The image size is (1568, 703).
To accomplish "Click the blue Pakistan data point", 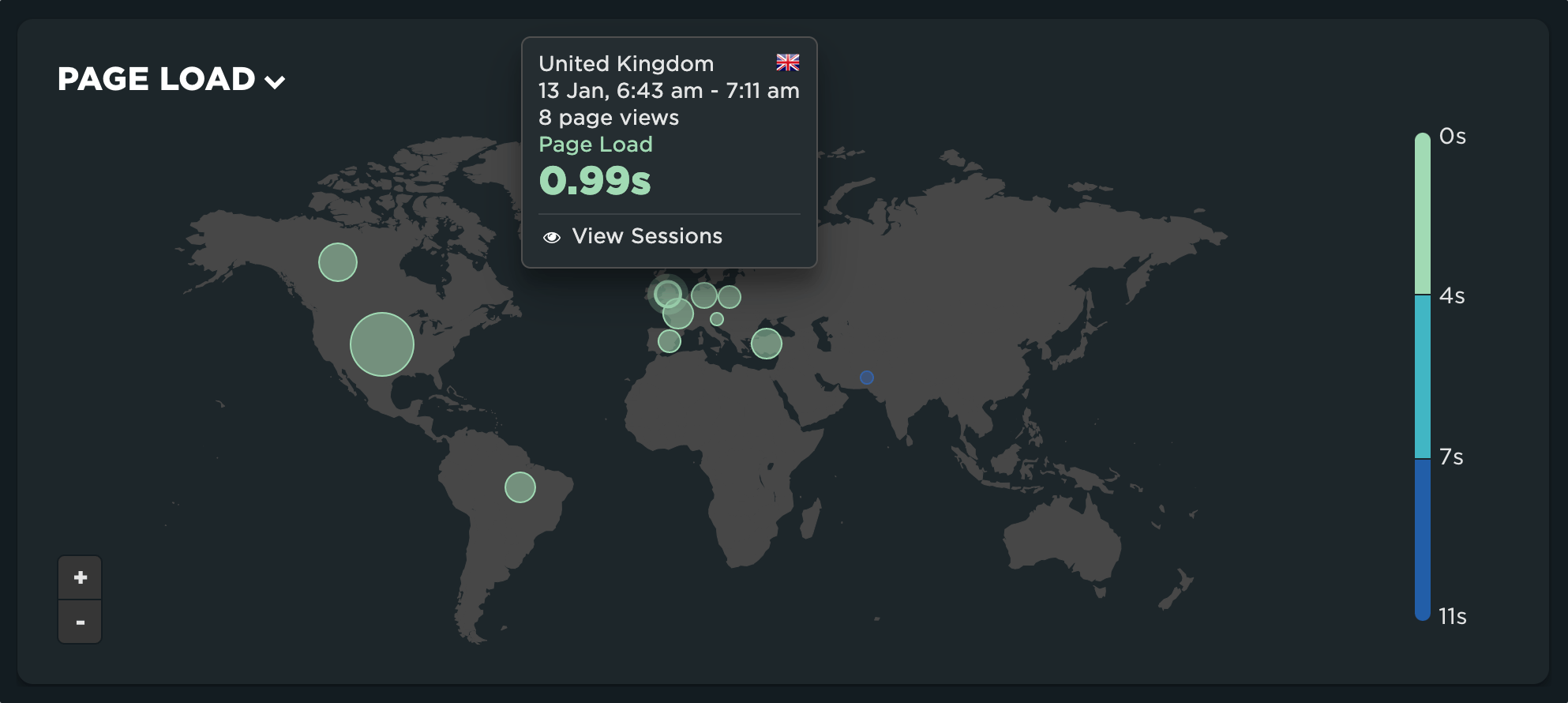I will click(x=867, y=378).
